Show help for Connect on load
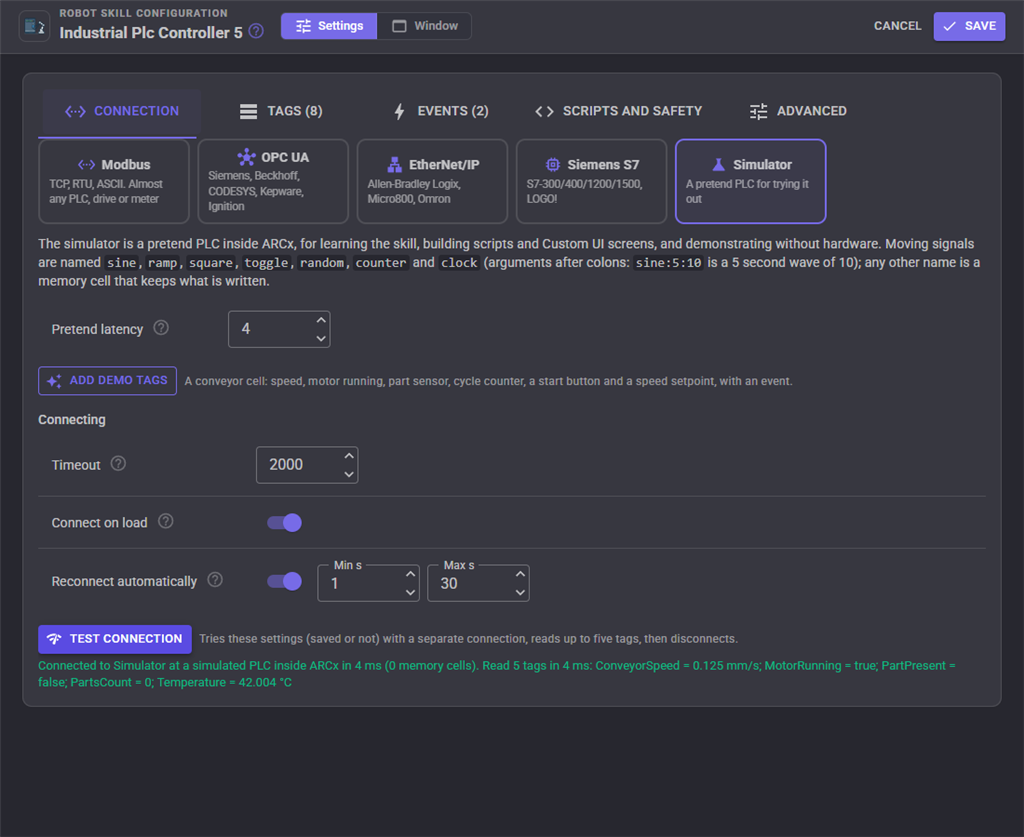1024x837 pixels. 166,521
